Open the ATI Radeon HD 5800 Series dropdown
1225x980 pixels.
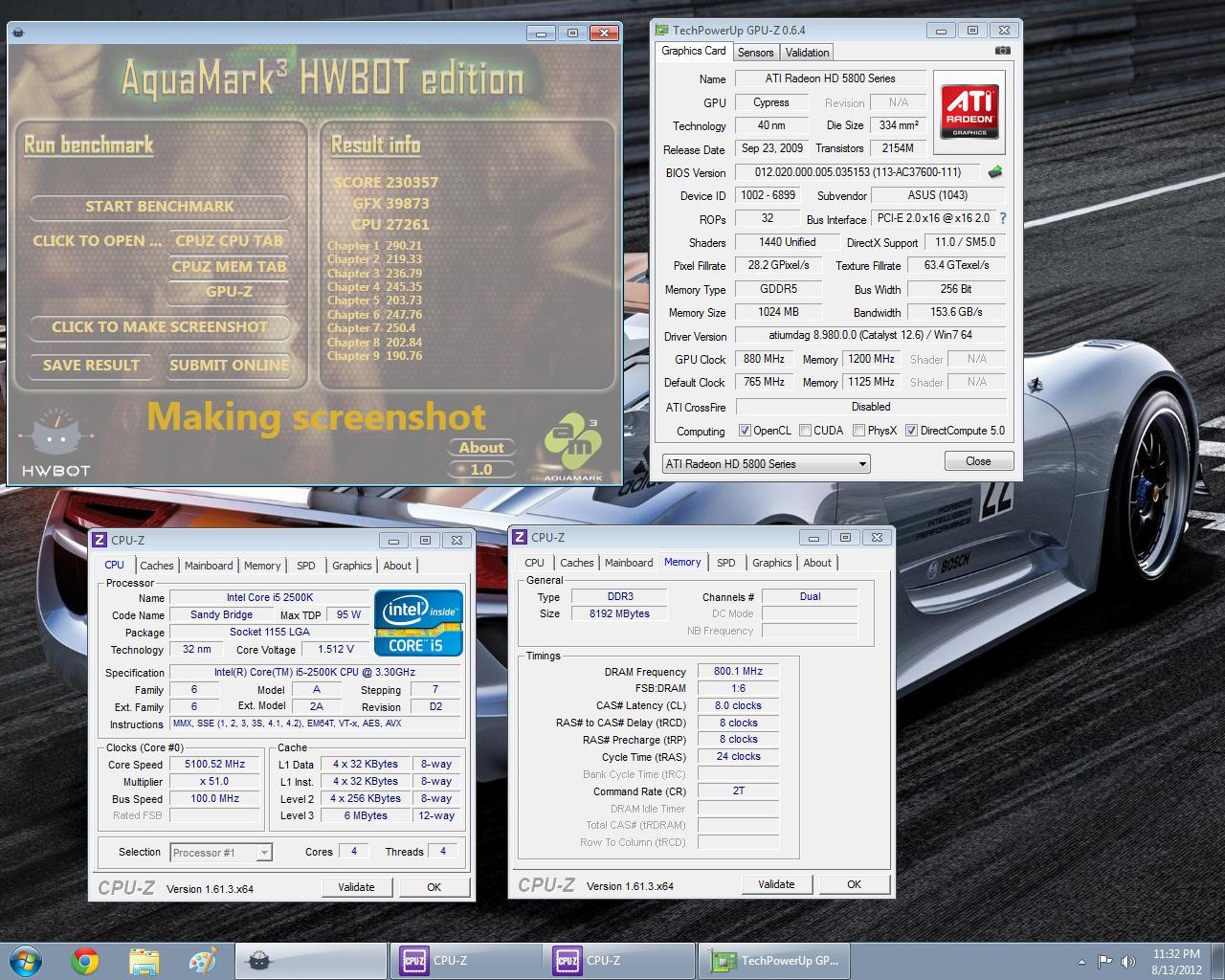pos(766,464)
